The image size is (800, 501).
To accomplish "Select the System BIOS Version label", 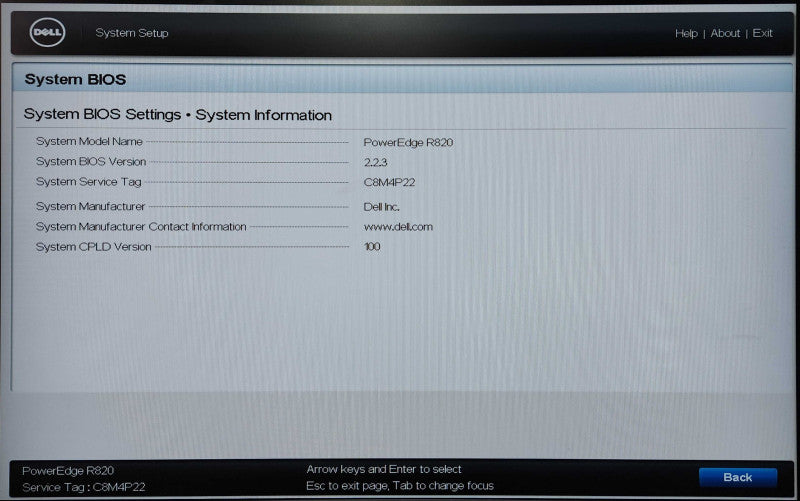I will [91, 162].
